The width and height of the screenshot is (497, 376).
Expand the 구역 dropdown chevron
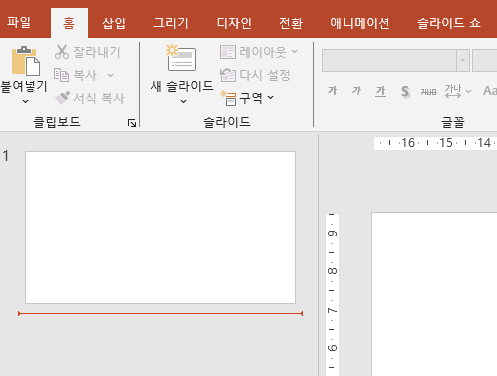271,97
